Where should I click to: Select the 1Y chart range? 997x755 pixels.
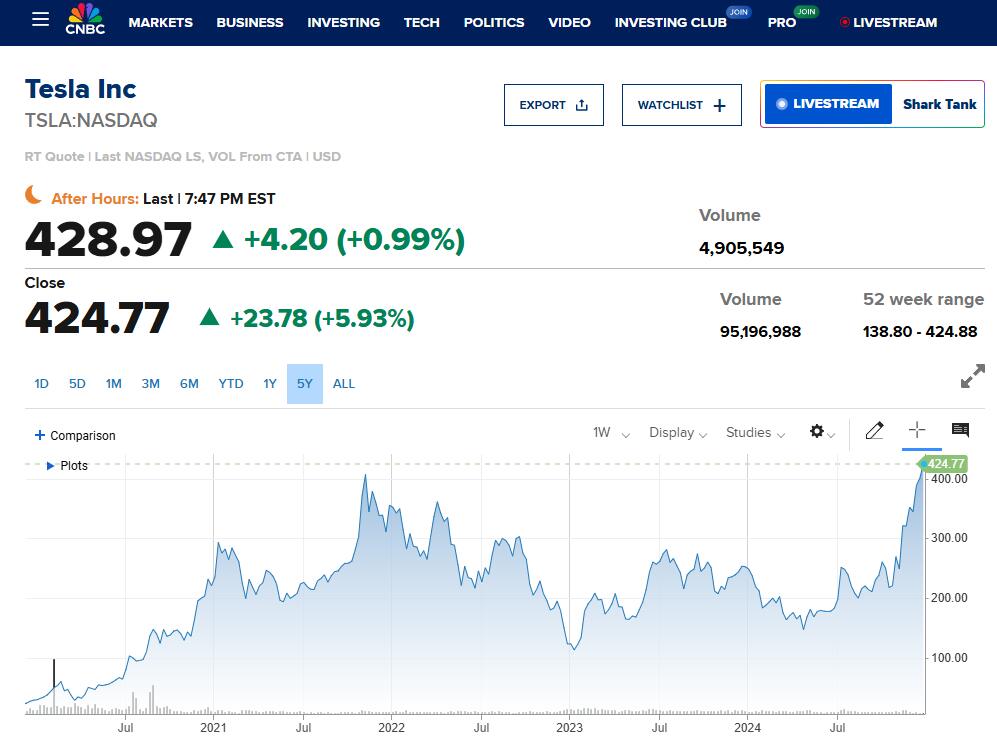coord(270,384)
